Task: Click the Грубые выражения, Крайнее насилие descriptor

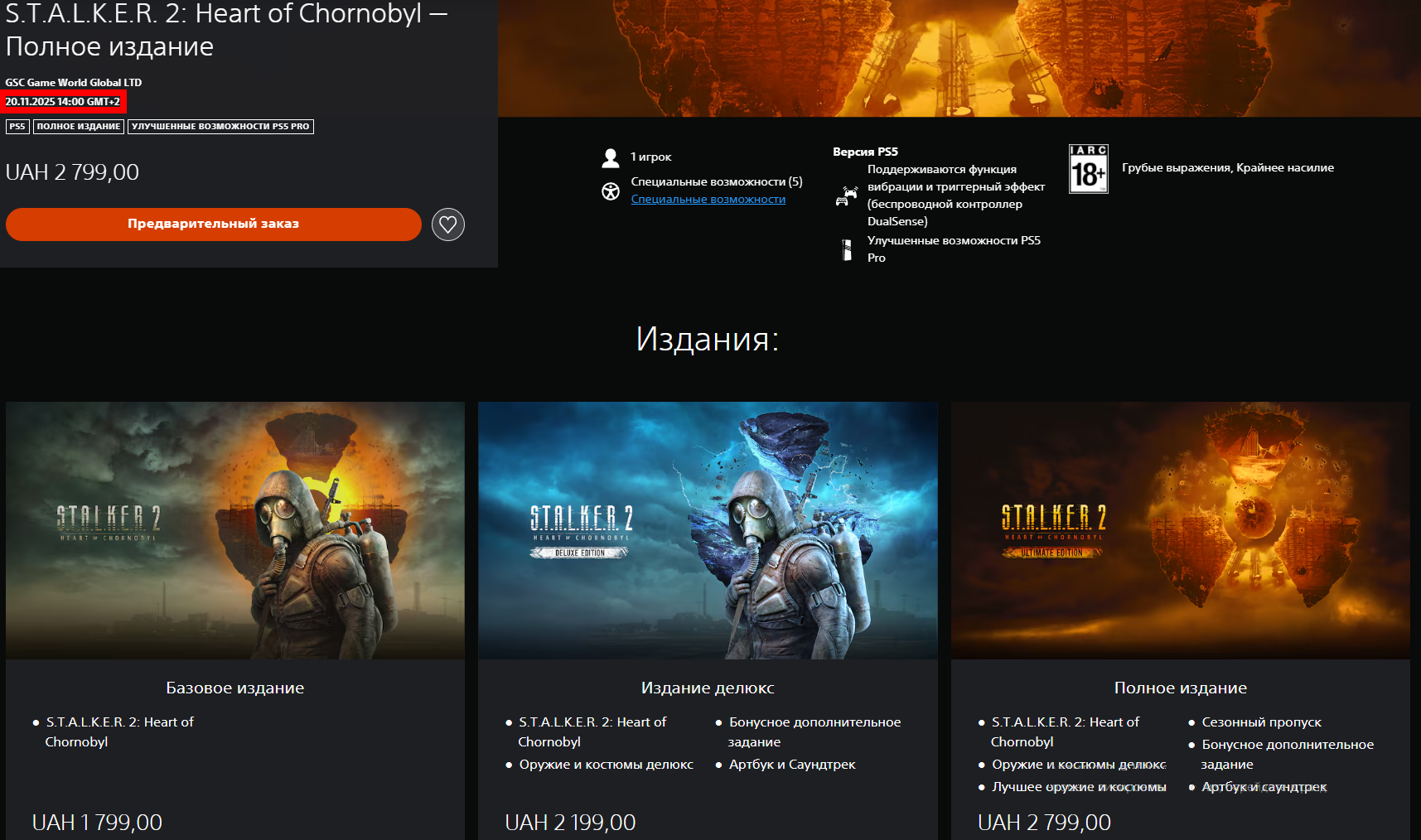Action: pos(1228,168)
